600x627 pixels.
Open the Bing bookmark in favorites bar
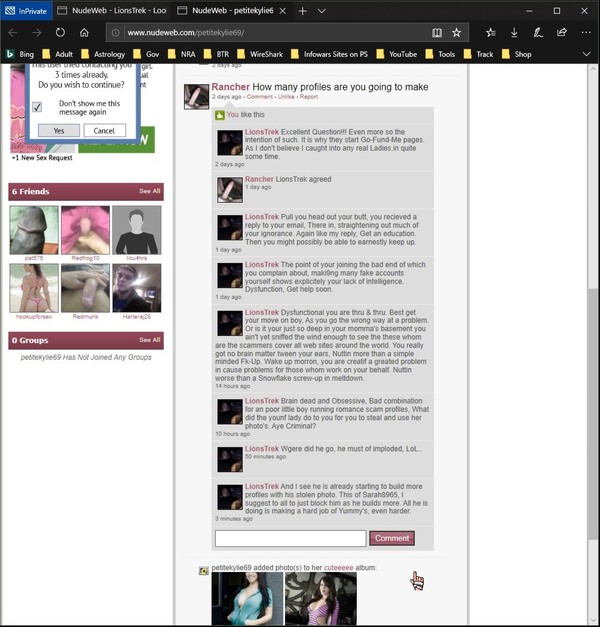click(20, 54)
